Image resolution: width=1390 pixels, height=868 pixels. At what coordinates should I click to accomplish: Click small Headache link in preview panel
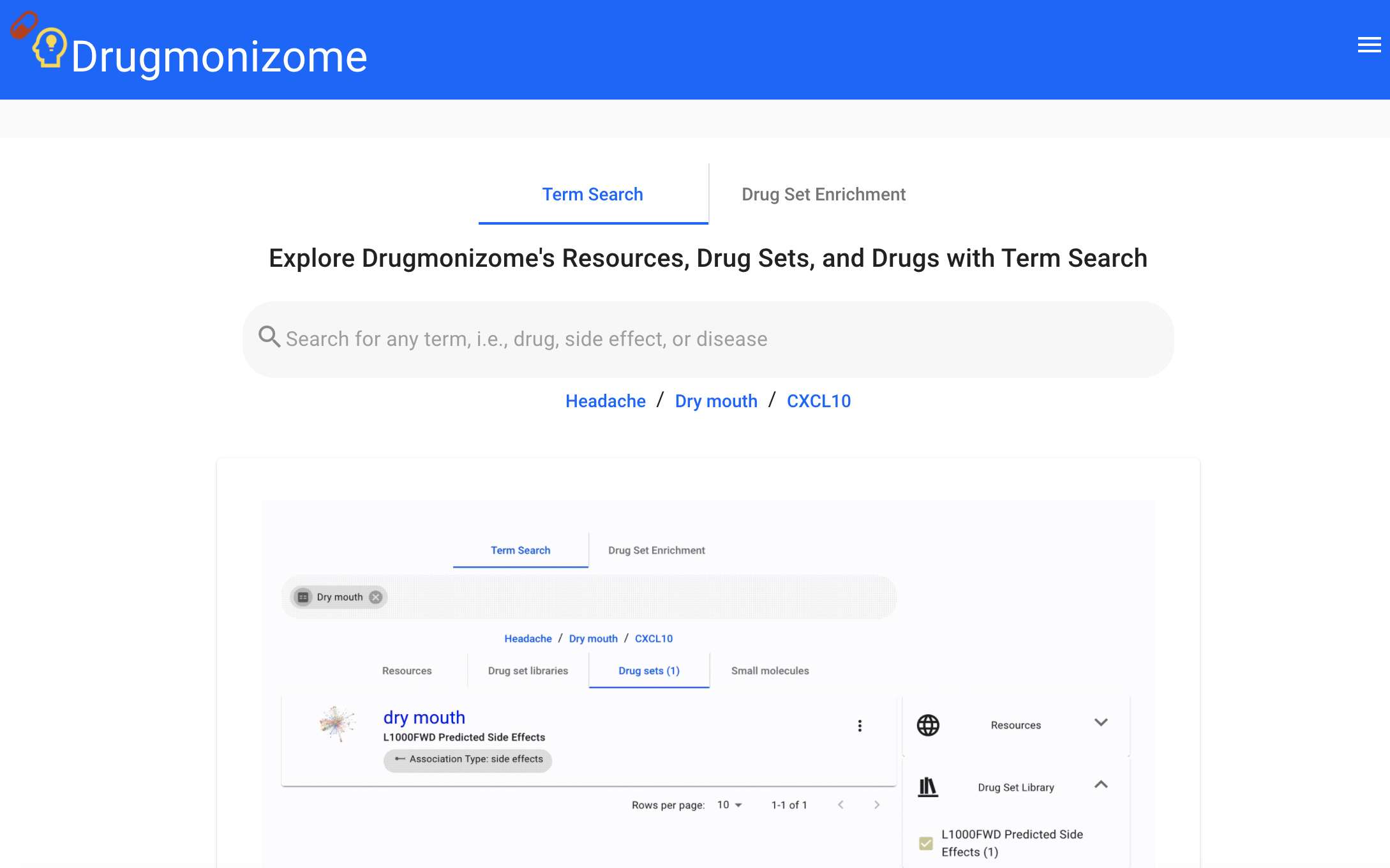(528, 638)
